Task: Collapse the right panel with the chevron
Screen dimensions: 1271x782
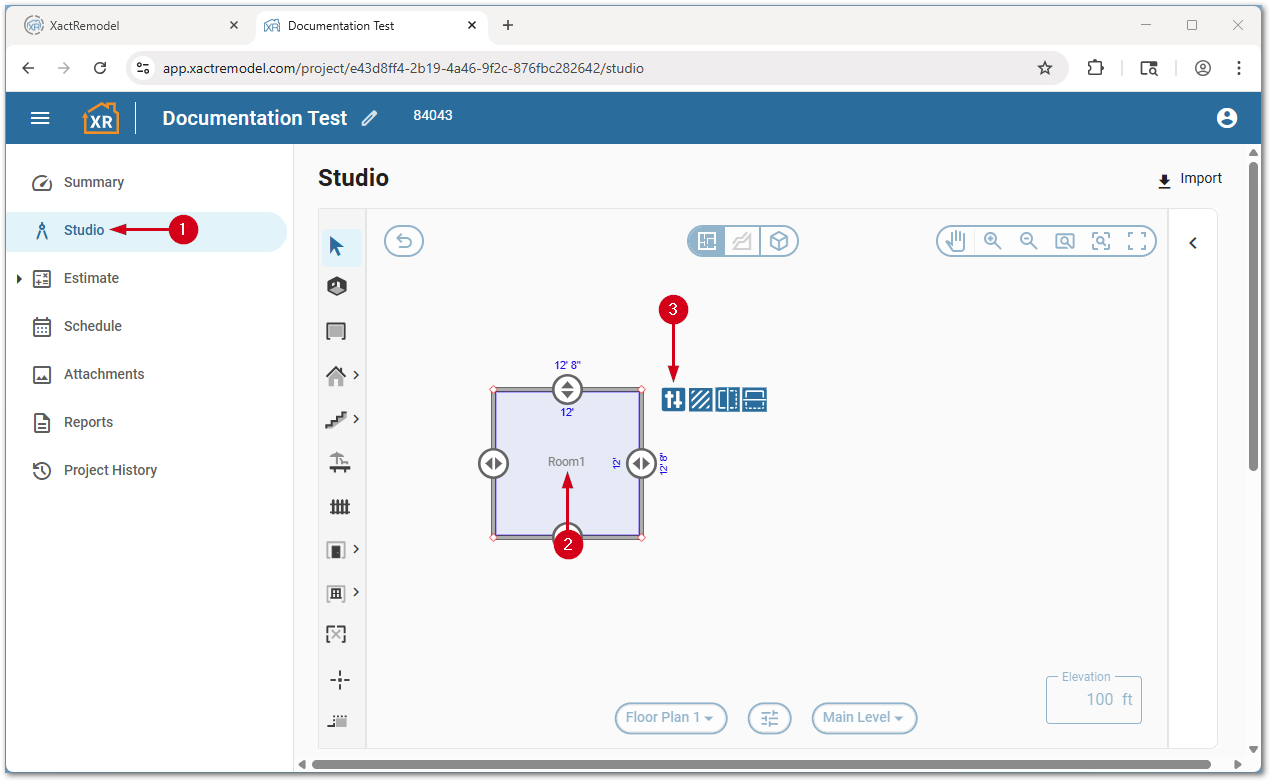Action: 1192,242
